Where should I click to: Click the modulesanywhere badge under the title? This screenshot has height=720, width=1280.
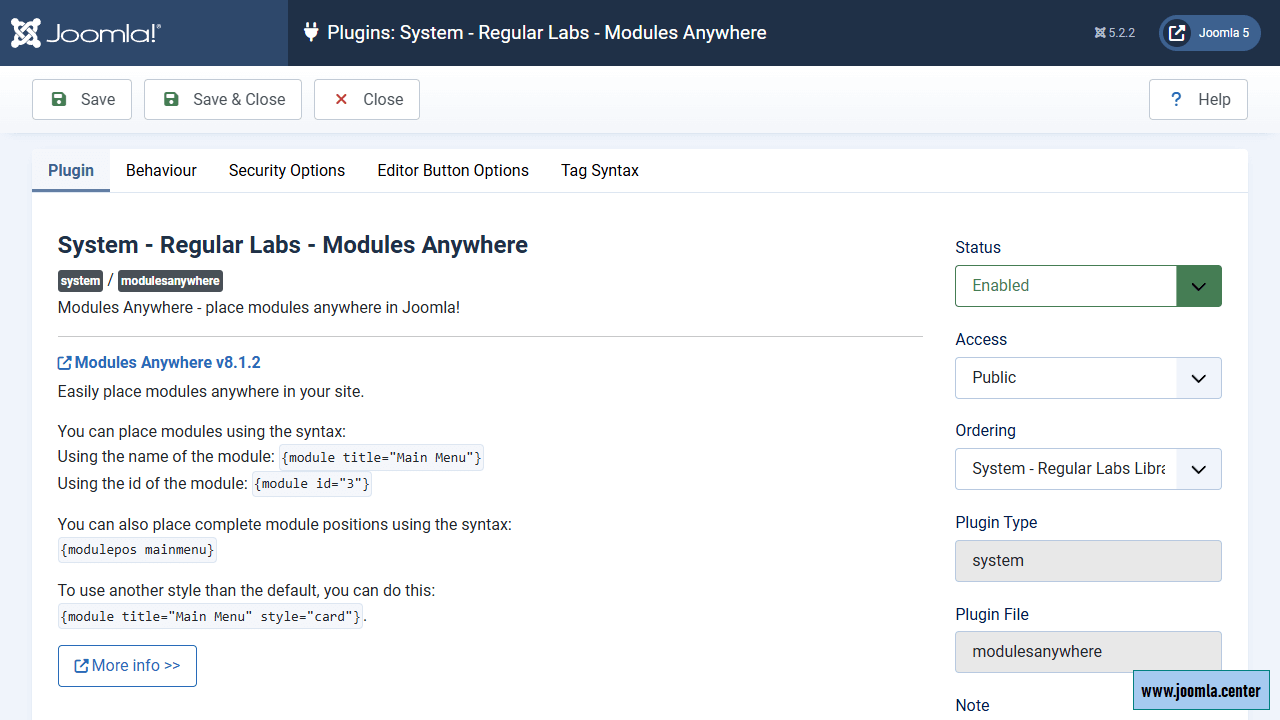click(x=170, y=281)
